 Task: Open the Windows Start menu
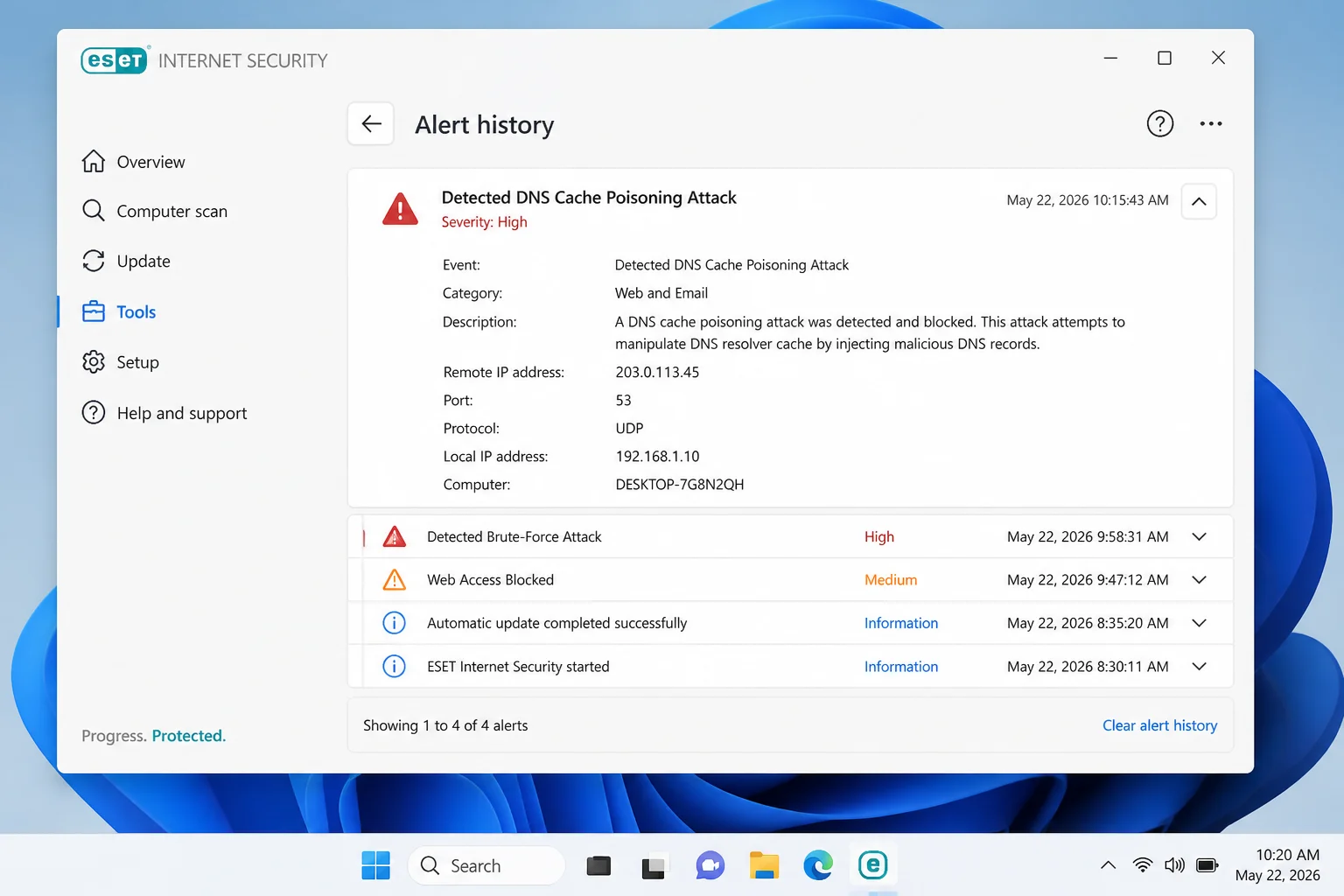pyautogui.click(x=376, y=865)
